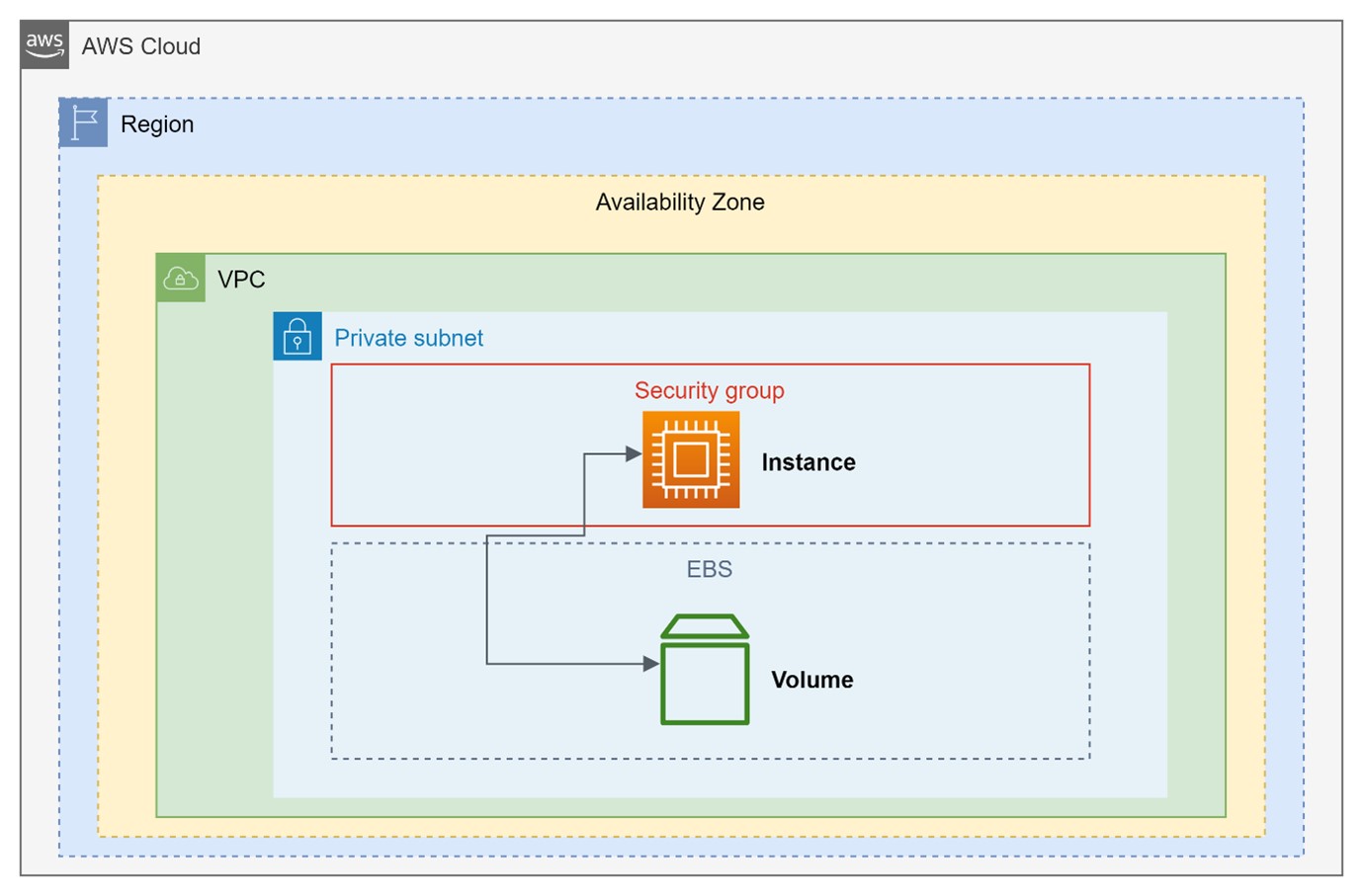Screen dimensions: 1363x896
Task: Click the AWS logo icon
Action: coord(44,45)
